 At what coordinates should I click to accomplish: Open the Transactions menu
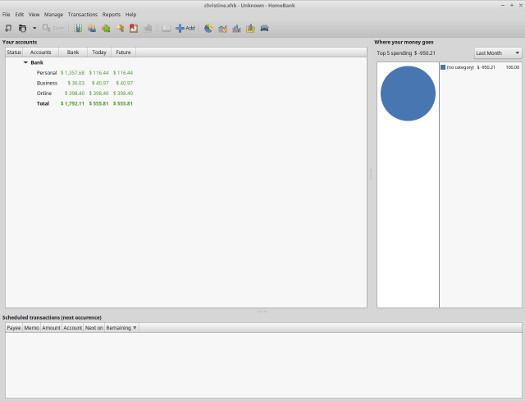82,14
